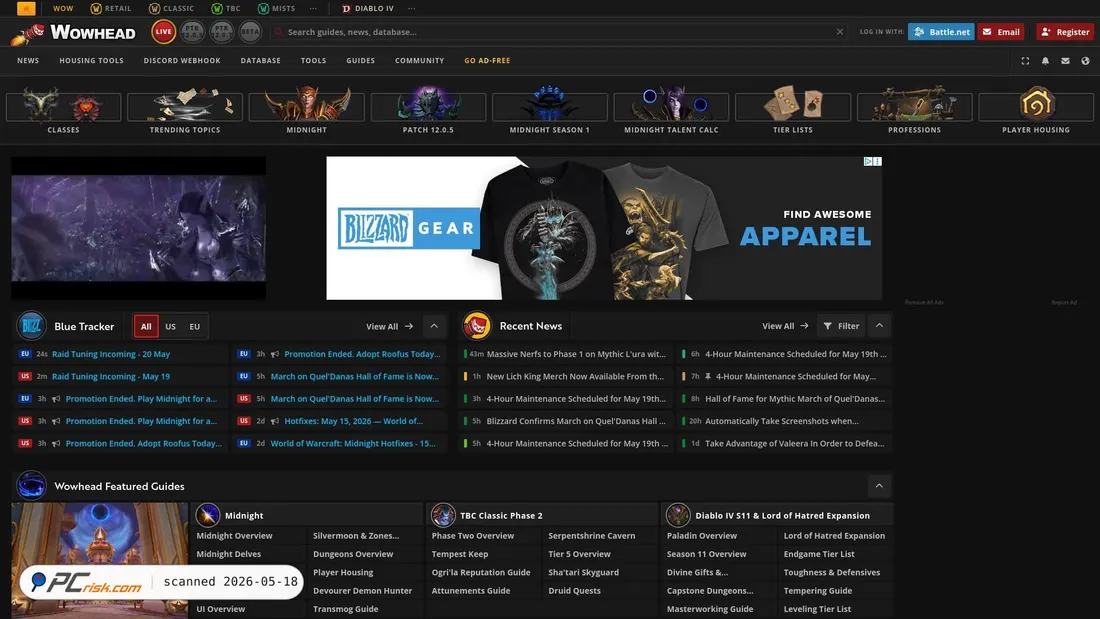Log in with Email
The width and height of the screenshot is (1100, 619).
point(1001,32)
